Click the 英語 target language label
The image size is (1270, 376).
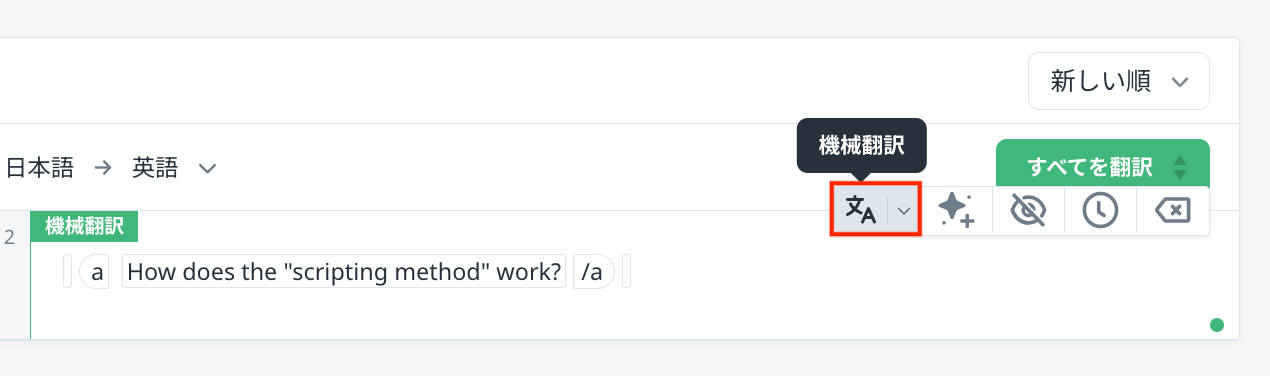coord(155,168)
